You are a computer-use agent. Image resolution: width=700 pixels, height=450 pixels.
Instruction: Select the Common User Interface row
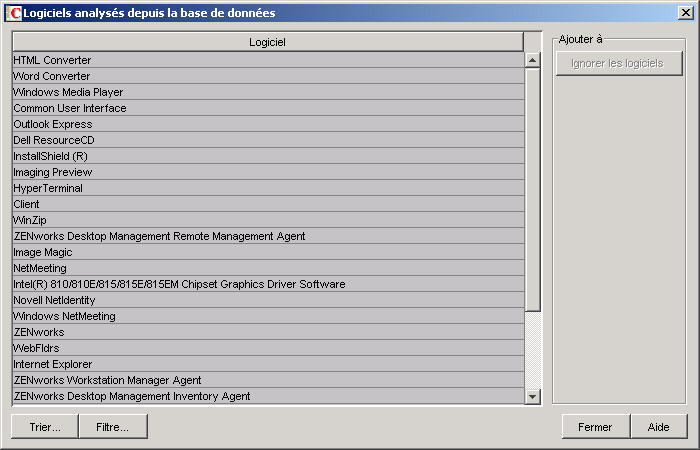[x=268, y=108]
